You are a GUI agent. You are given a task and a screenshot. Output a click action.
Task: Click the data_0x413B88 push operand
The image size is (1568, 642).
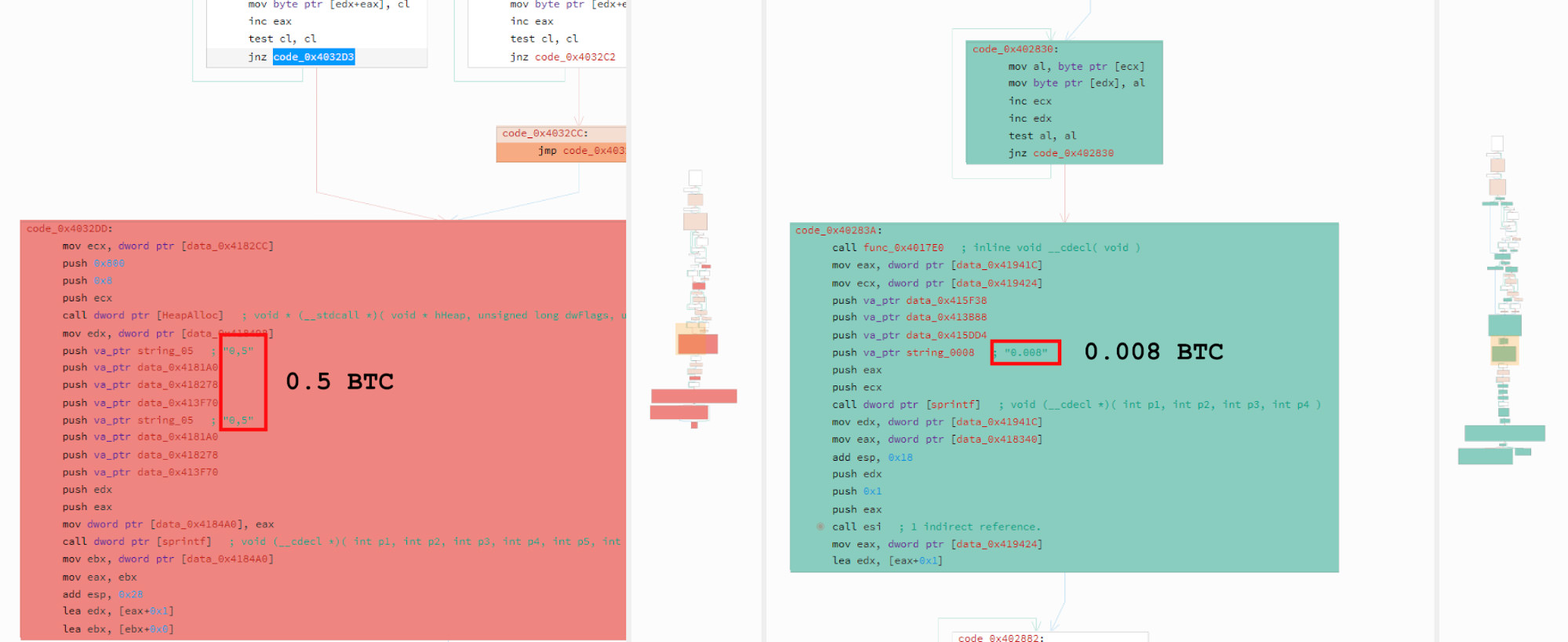946,317
